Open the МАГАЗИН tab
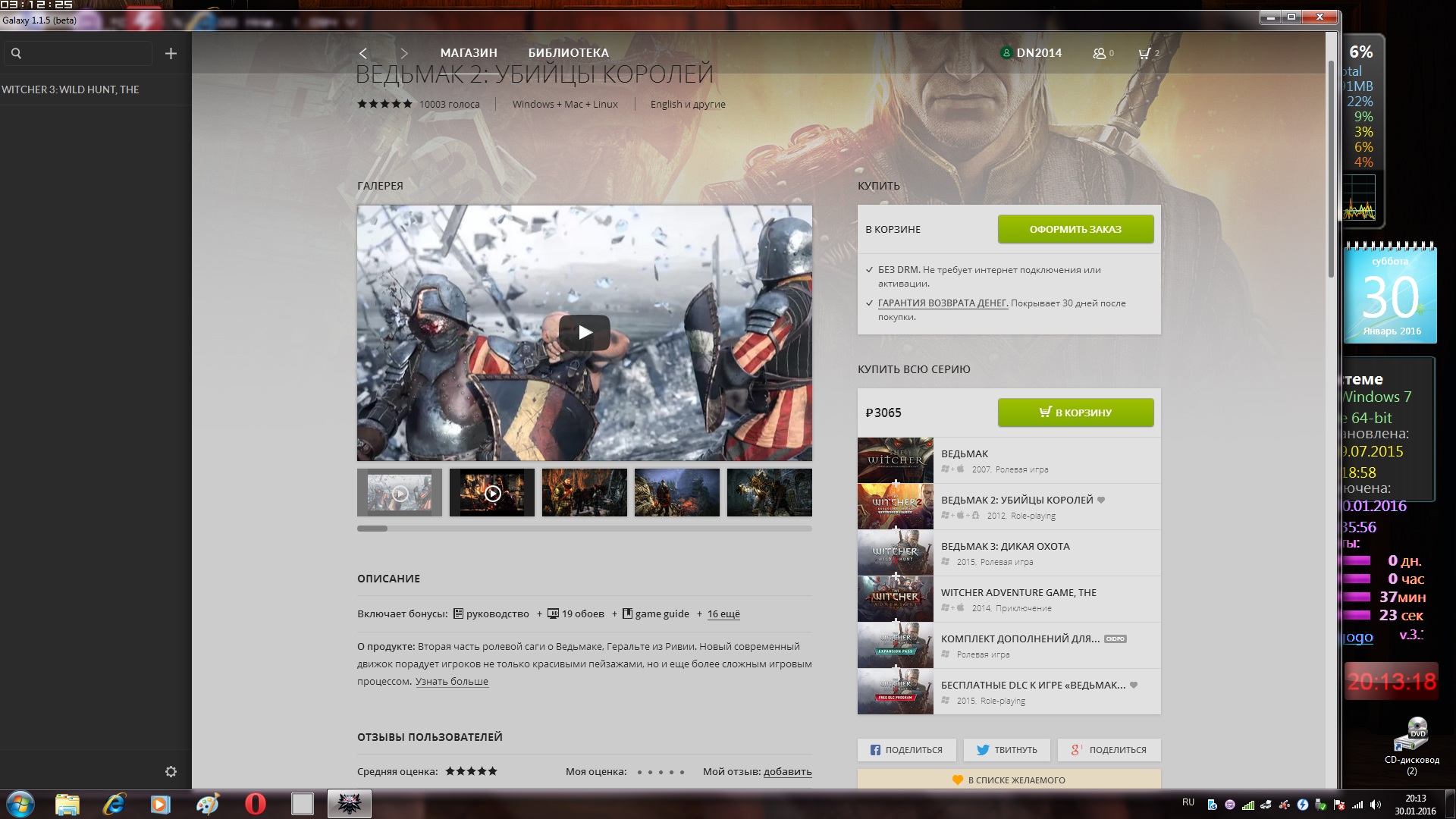The width and height of the screenshot is (1456, 819). [469, 53]
